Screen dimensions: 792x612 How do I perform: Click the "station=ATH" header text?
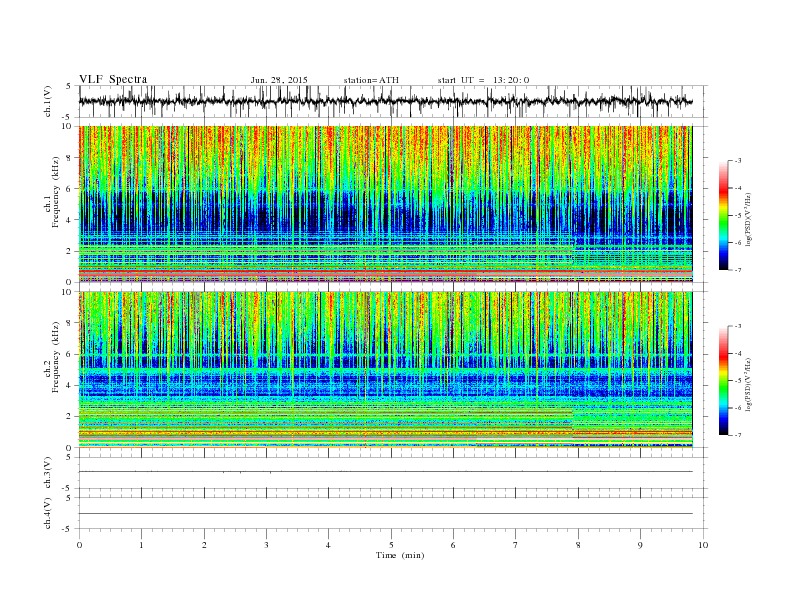[371, 80]
